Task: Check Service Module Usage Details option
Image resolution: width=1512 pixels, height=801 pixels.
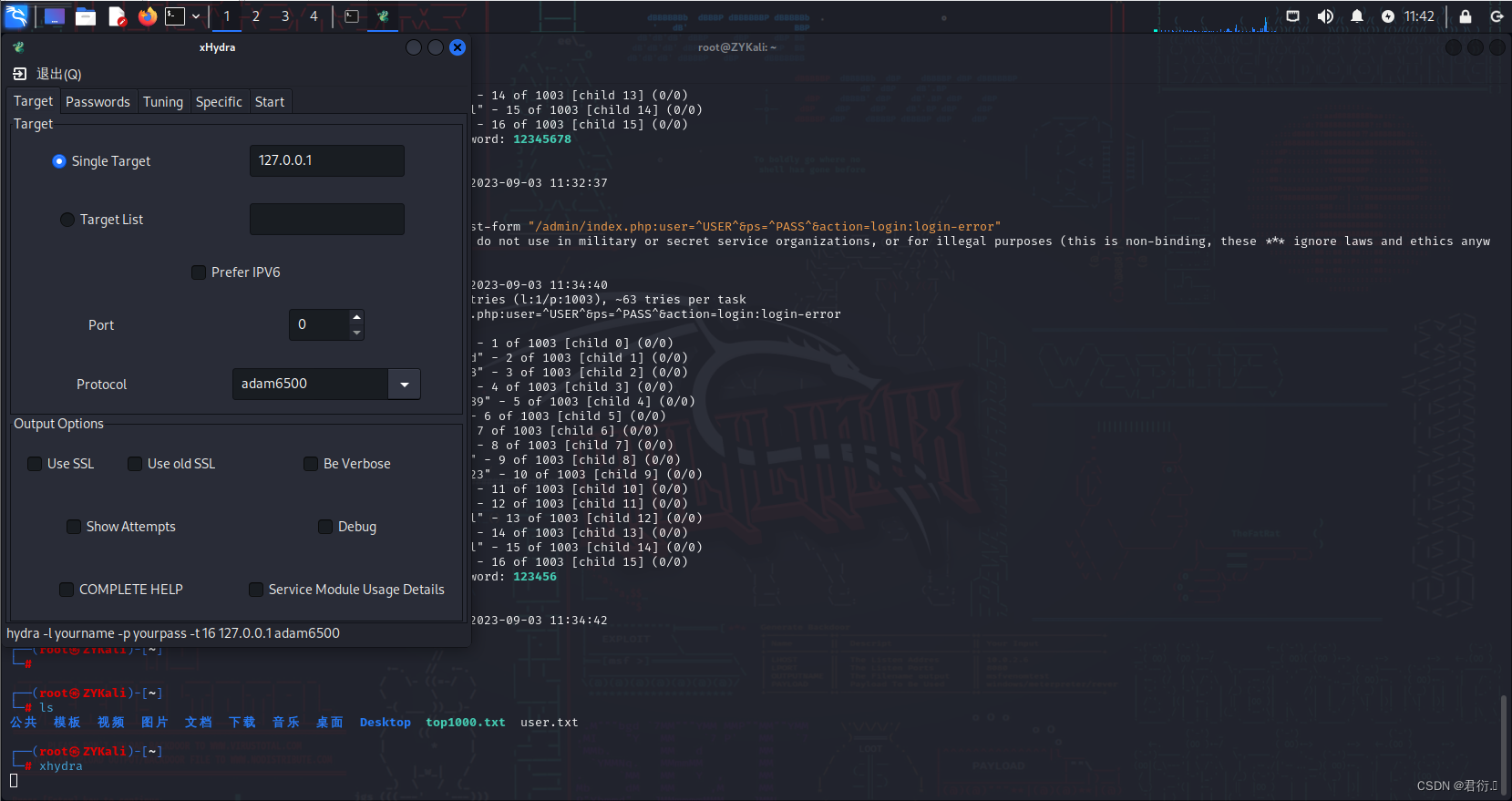Action: point(256,590)
